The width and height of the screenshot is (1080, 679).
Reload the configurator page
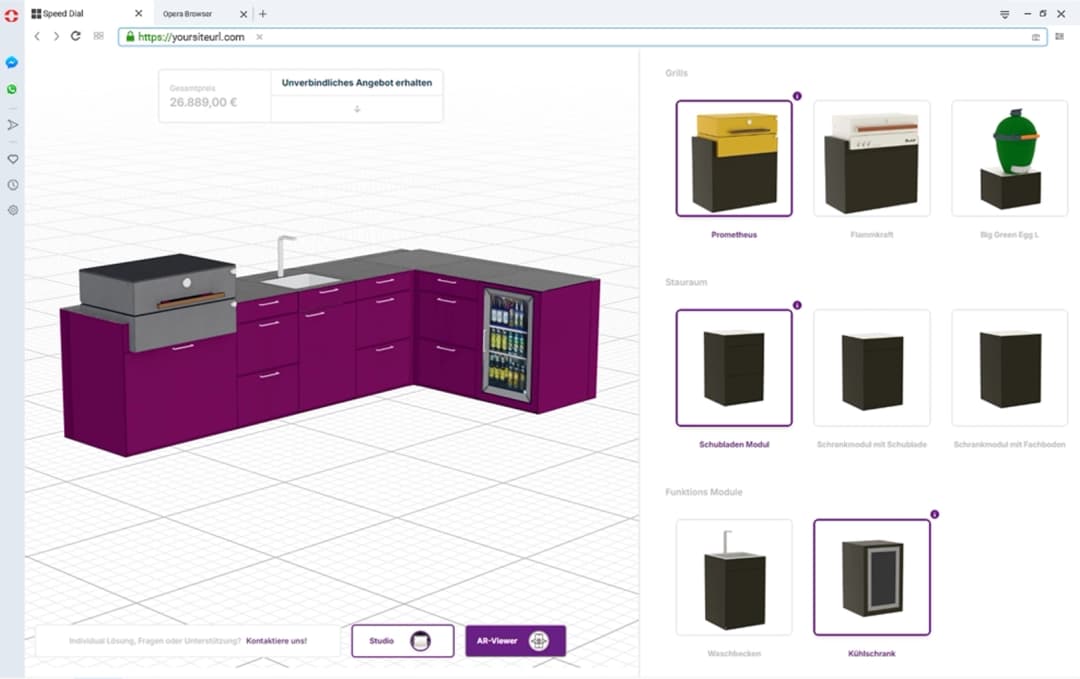click(x=77, y=36)
